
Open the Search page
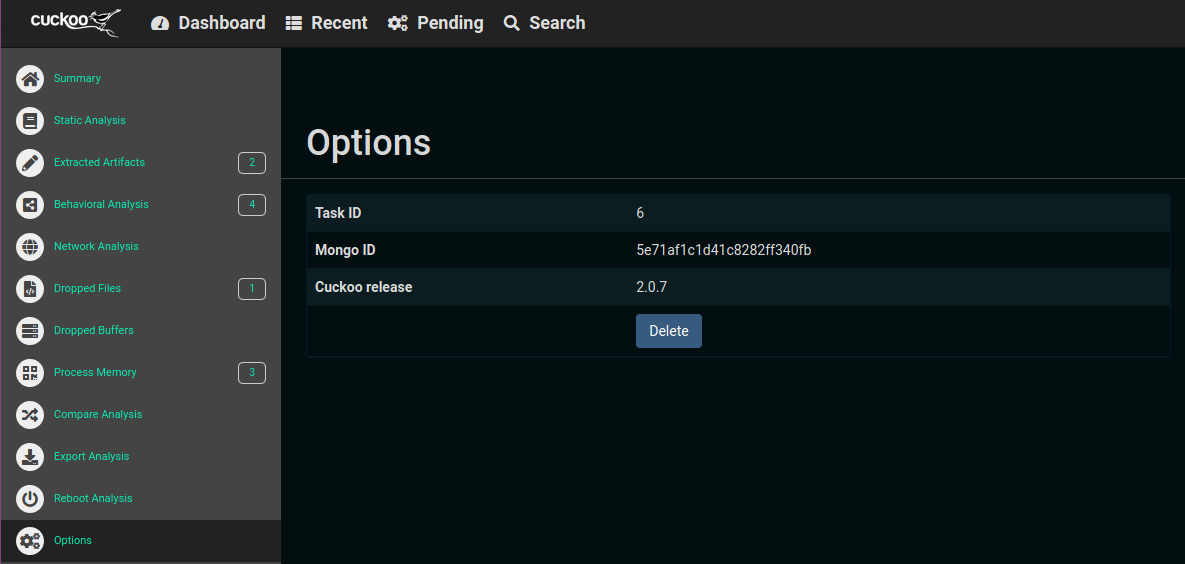click(x=544, y=23)
